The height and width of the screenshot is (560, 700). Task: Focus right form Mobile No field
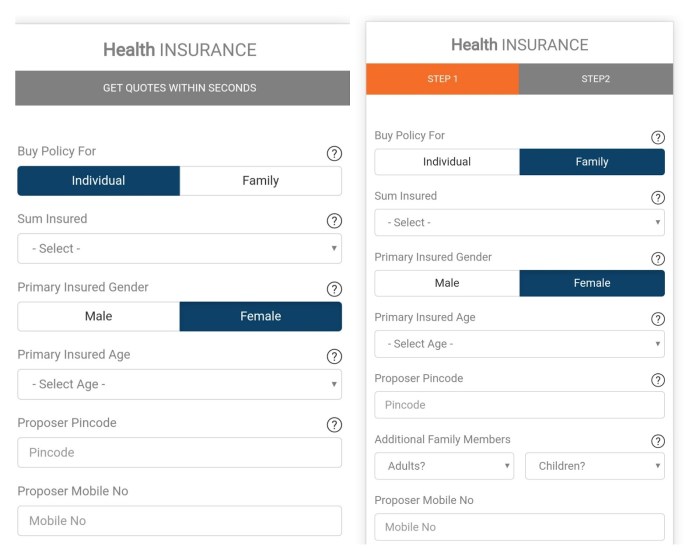tap(519, 527)
